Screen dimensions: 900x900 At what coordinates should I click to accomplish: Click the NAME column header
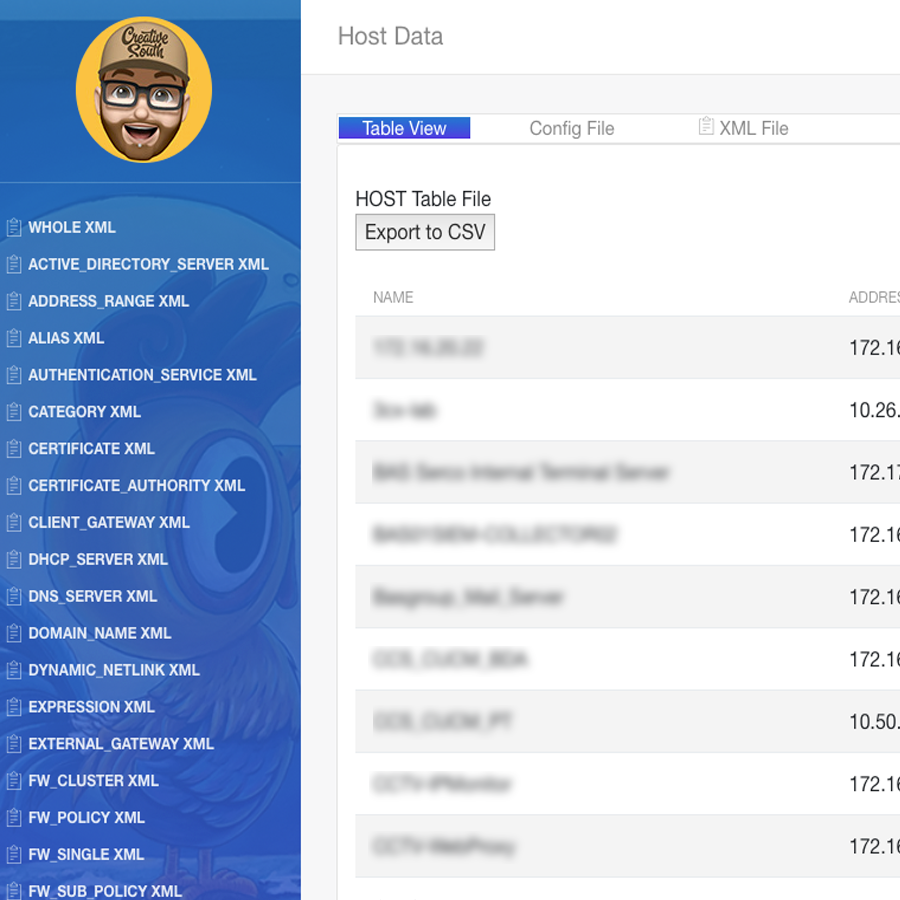(x=393, y=297)
